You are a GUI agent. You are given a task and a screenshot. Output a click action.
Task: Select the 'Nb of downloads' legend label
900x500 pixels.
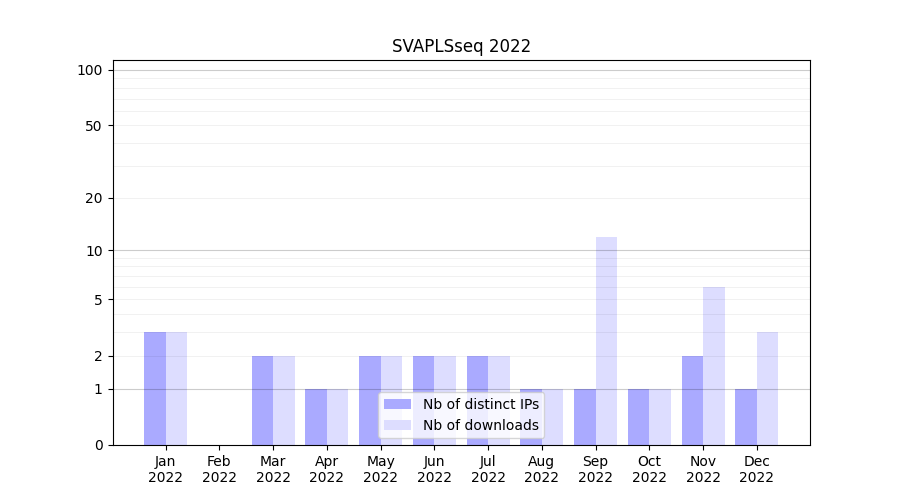click(x=480, y=425)
